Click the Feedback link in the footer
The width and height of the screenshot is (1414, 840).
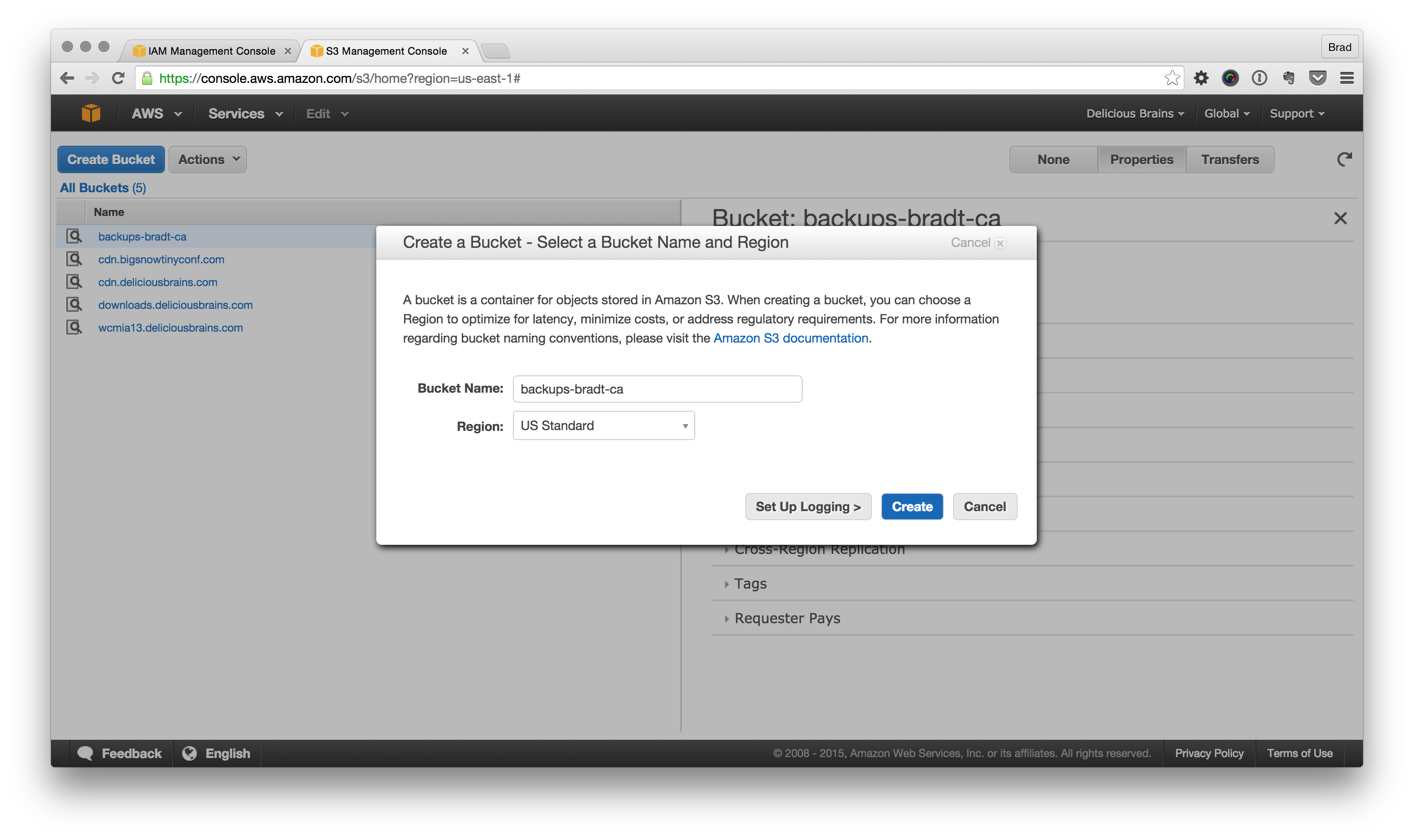coord(131,753)
